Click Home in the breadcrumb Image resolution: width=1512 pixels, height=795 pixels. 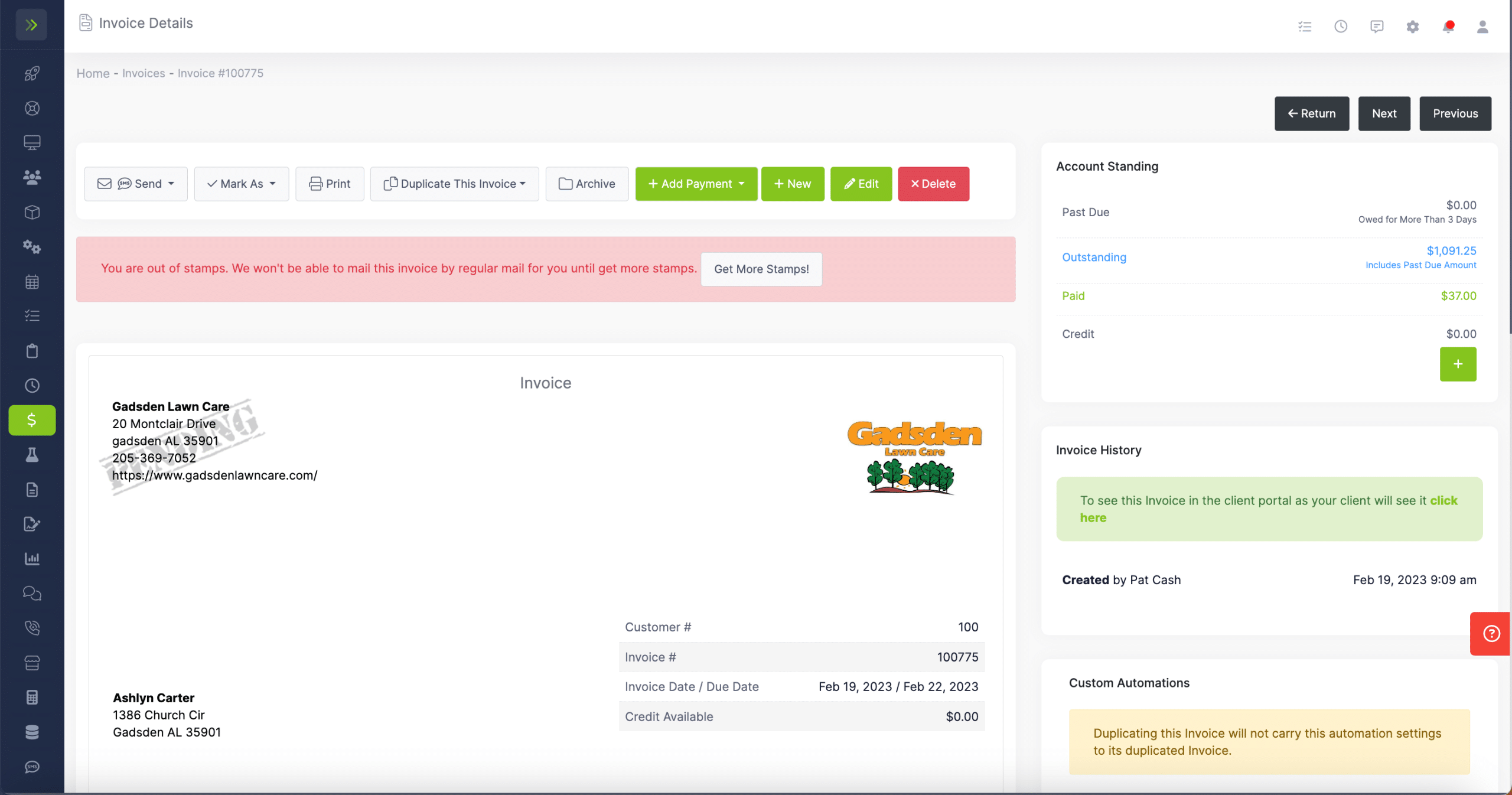pyautogui.click(x=93, y=73)
